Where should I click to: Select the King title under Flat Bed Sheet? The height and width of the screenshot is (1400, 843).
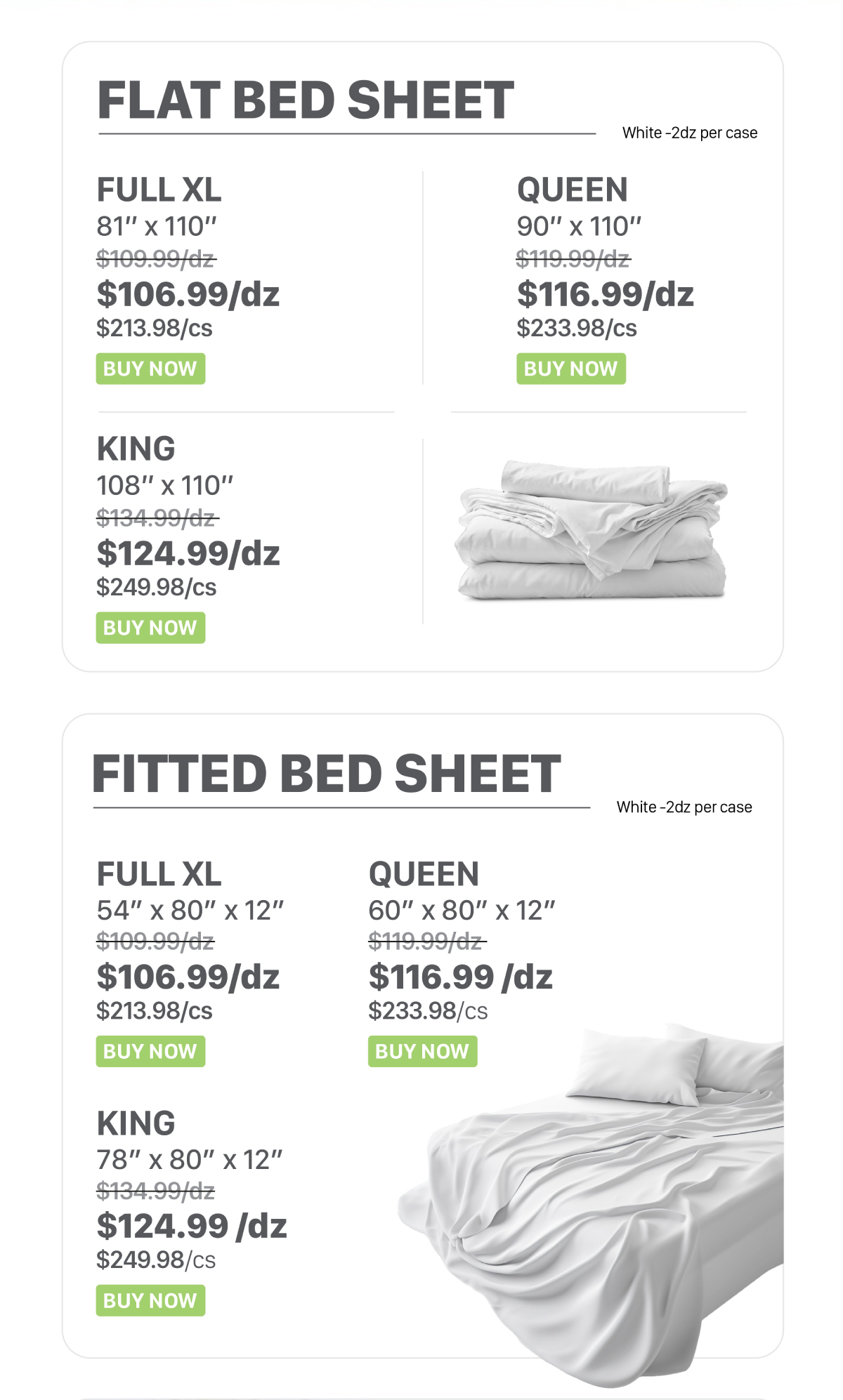tap(136, 449)
